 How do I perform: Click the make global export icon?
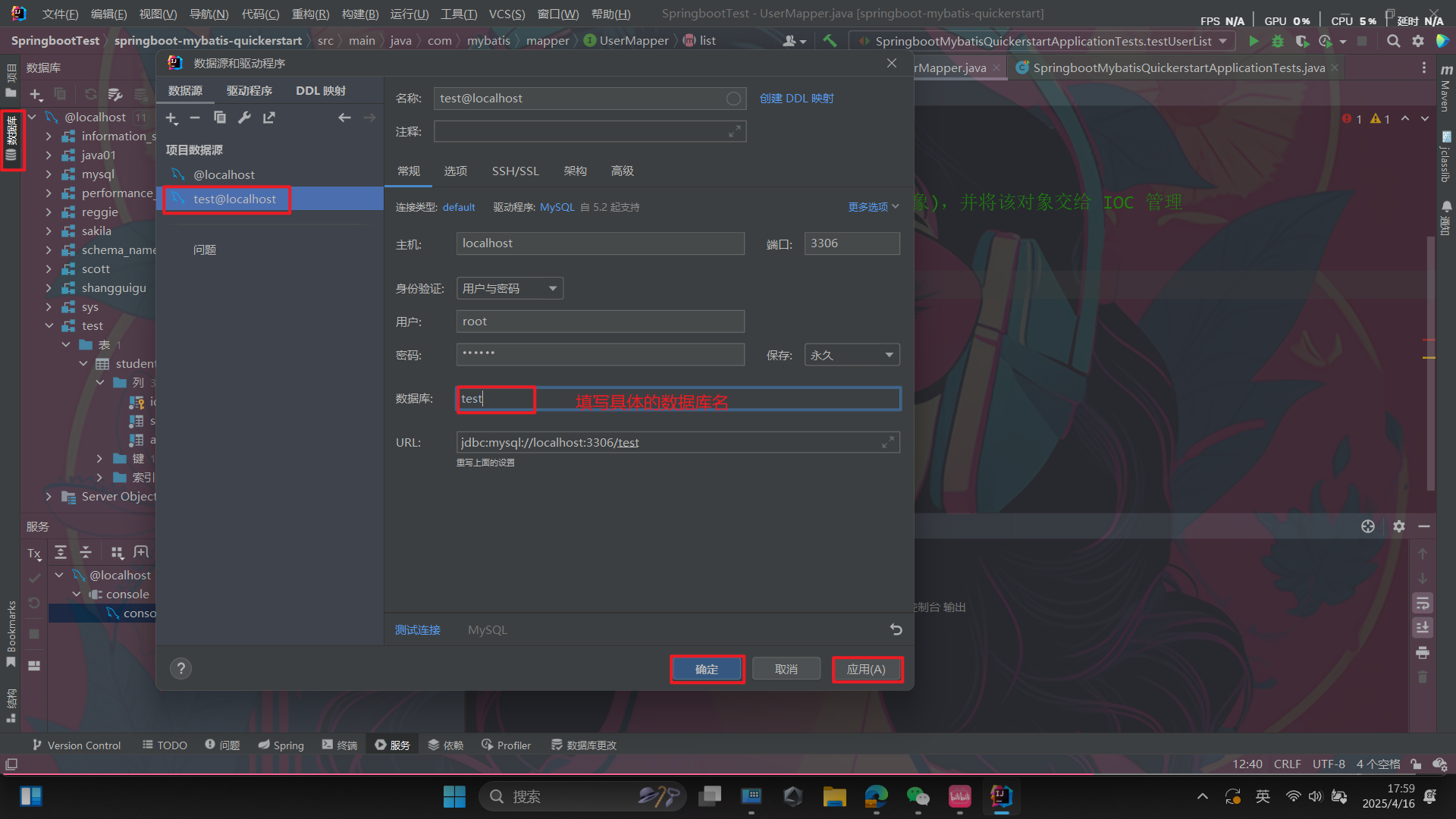point(269,118)
